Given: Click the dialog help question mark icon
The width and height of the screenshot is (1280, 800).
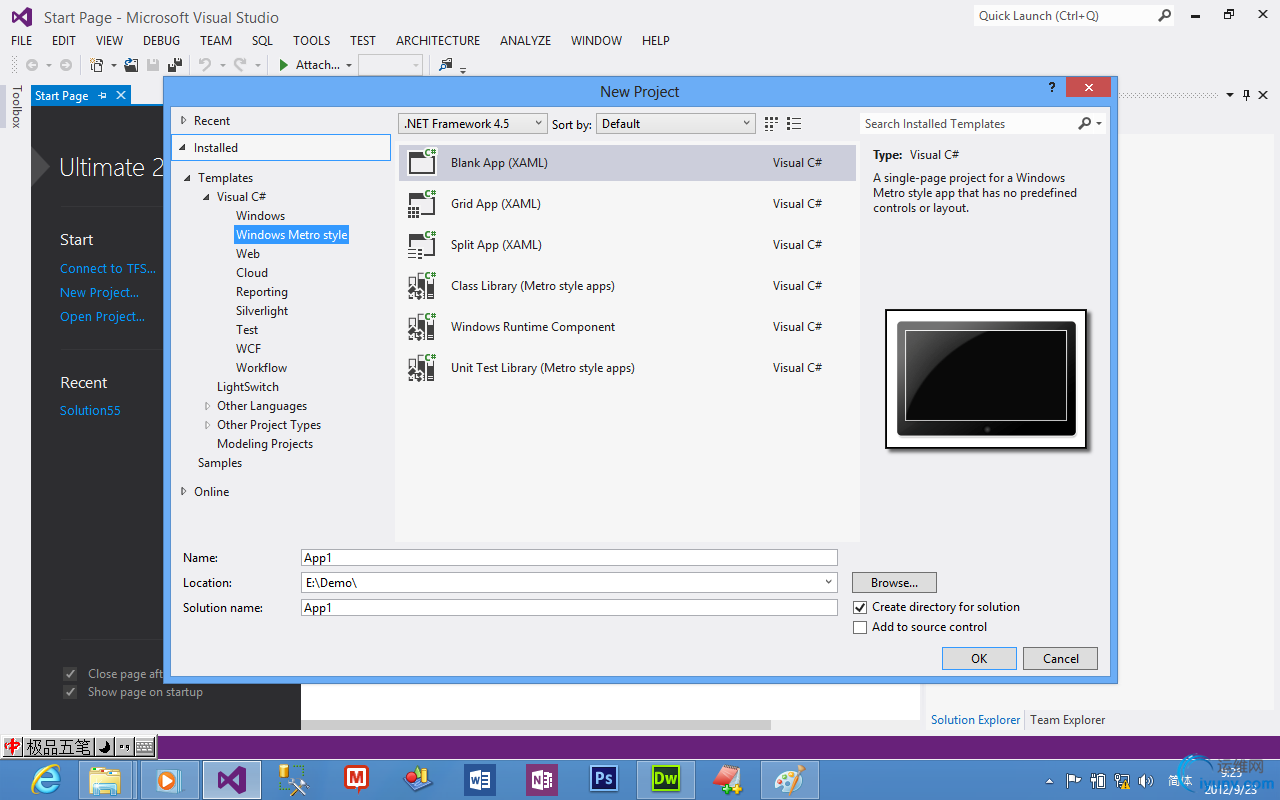Looking at the screenshot, I should (x=1051, y=88).
